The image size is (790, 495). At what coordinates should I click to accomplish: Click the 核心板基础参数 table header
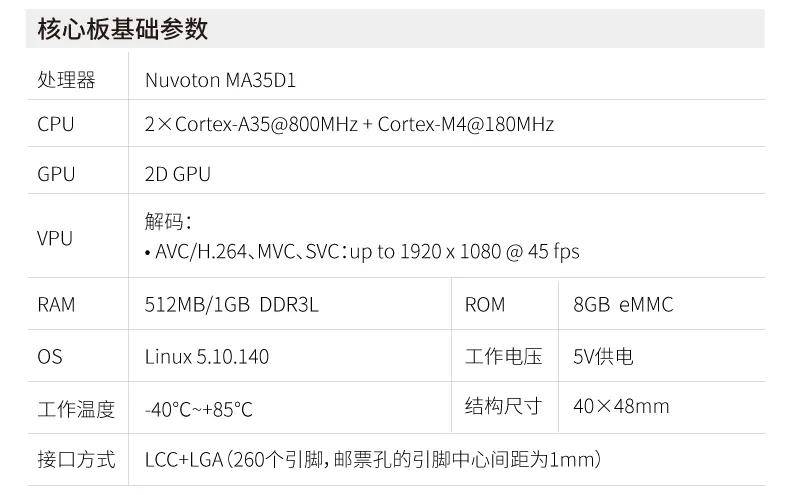tap(123, 28)
